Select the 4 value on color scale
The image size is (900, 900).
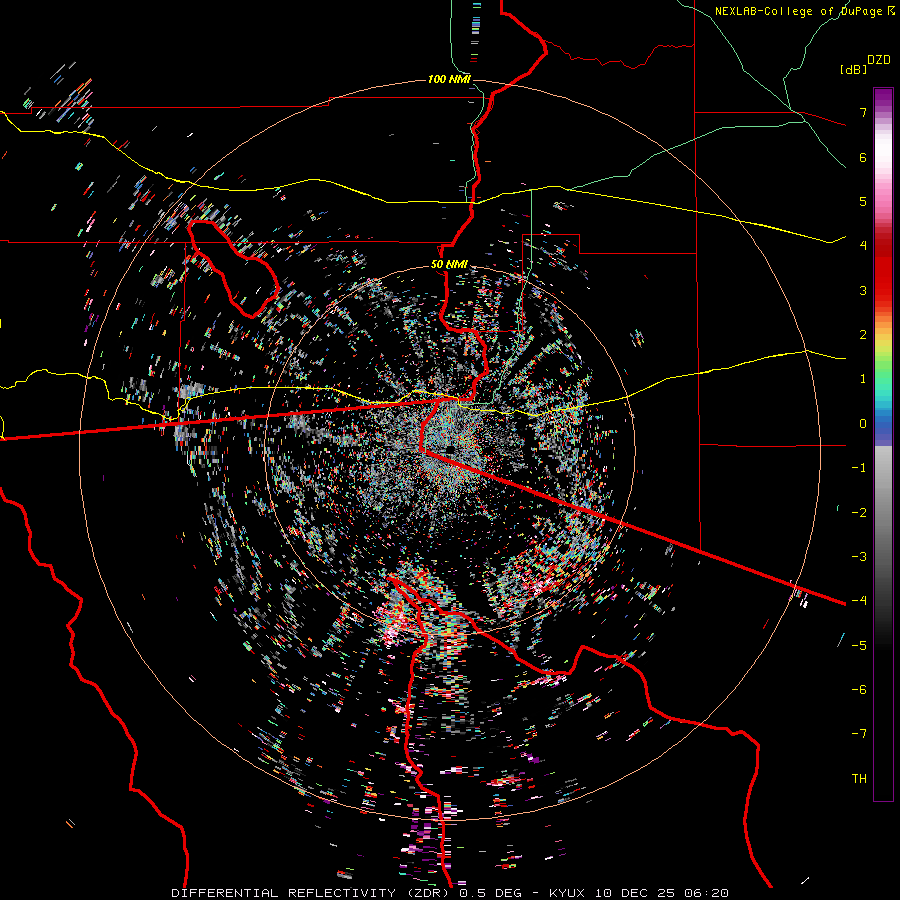click(x=863, y=246)
